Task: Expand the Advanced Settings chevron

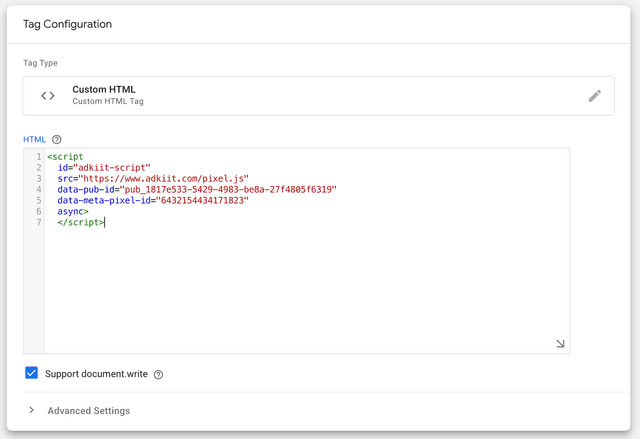Action: point(31,410)
